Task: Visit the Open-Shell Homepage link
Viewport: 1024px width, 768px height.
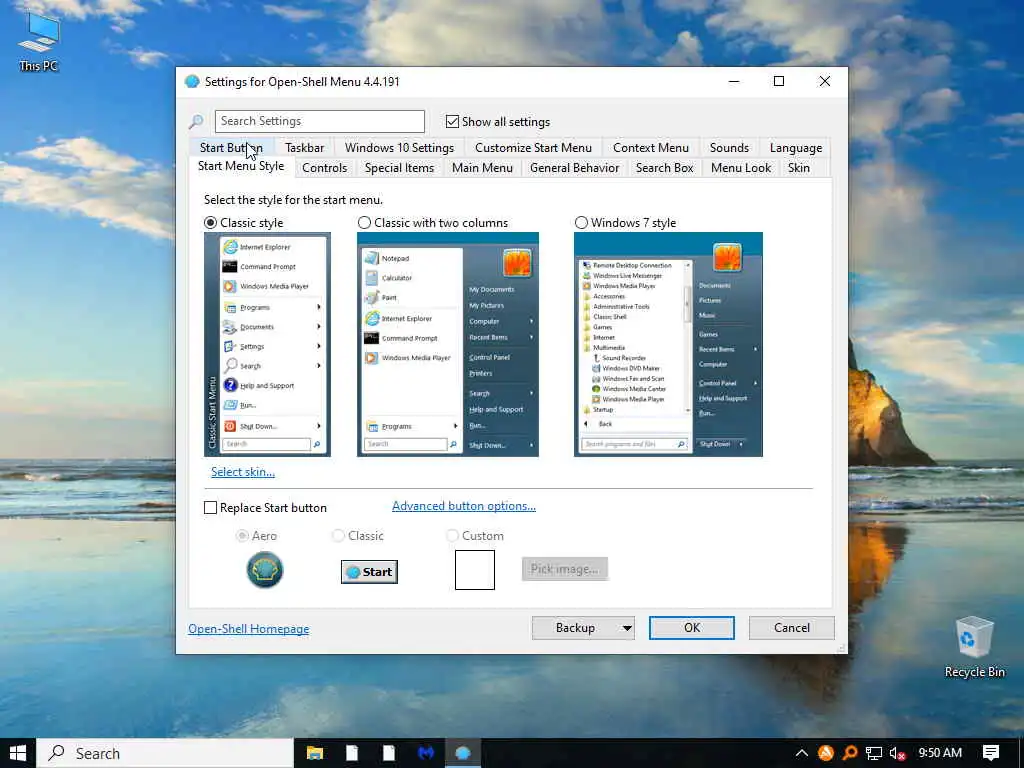Action: click(249, 629)
